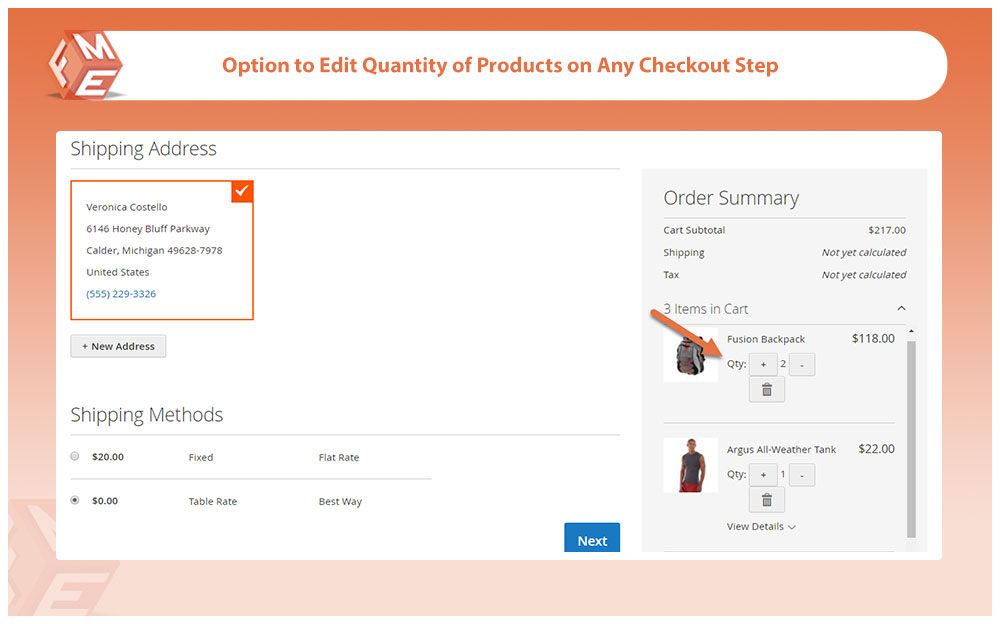Add a new address with + New Address
Screen dimensions: 1000x624
tap(118, 346)
